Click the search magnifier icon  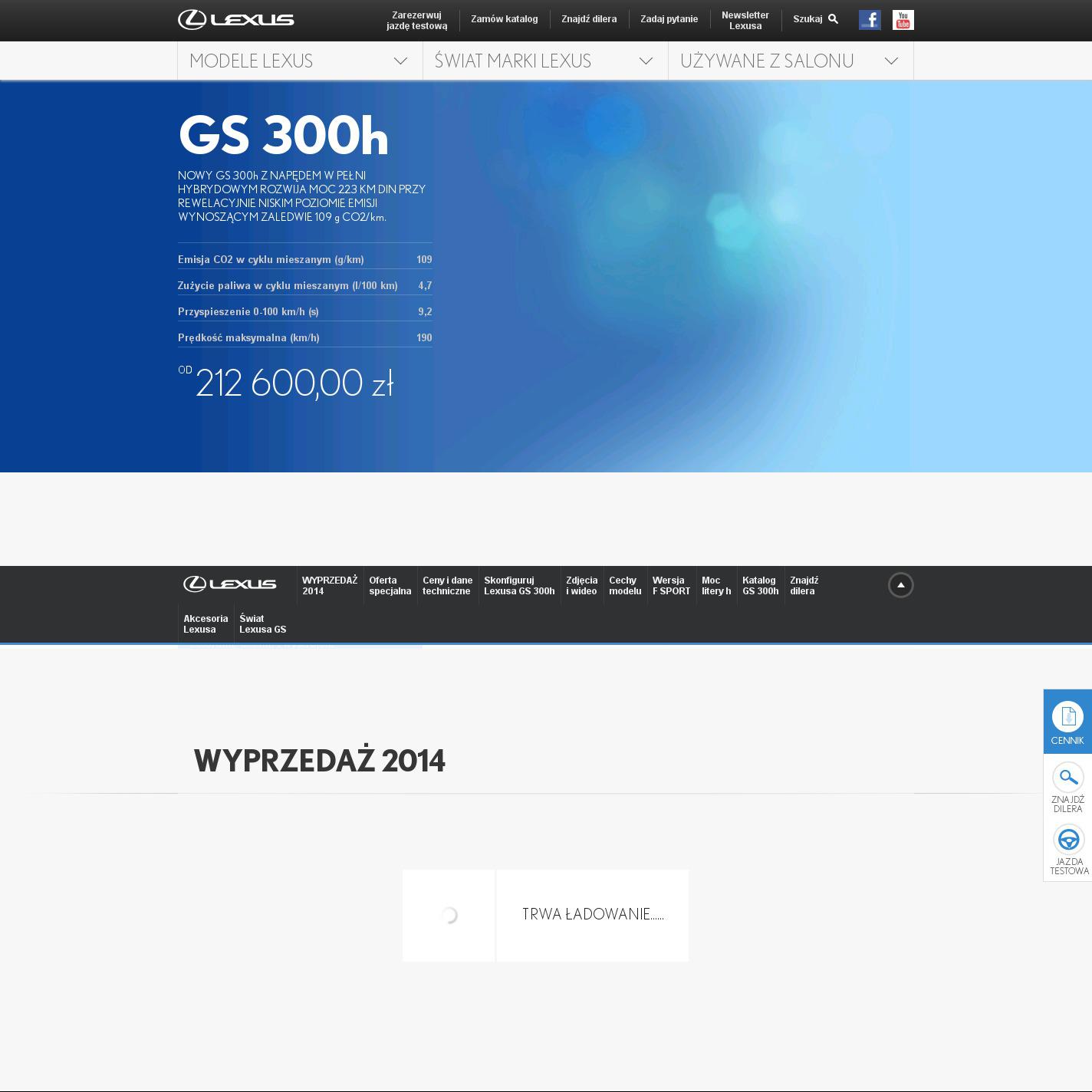click(834, 19)
